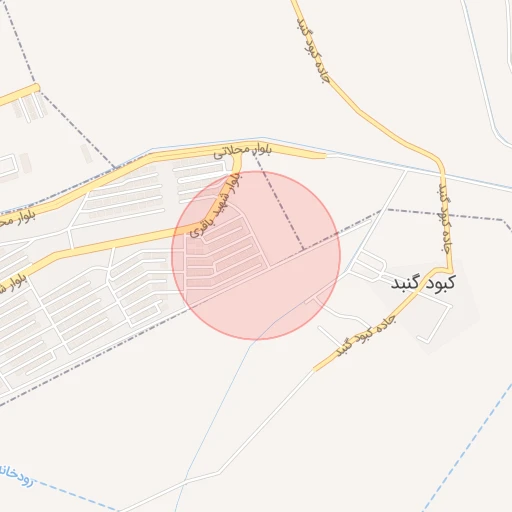Select the short yellow road stub above the grey parking rows
The width and height of the screenshot is (512, 512).
(x=19, y=94)
